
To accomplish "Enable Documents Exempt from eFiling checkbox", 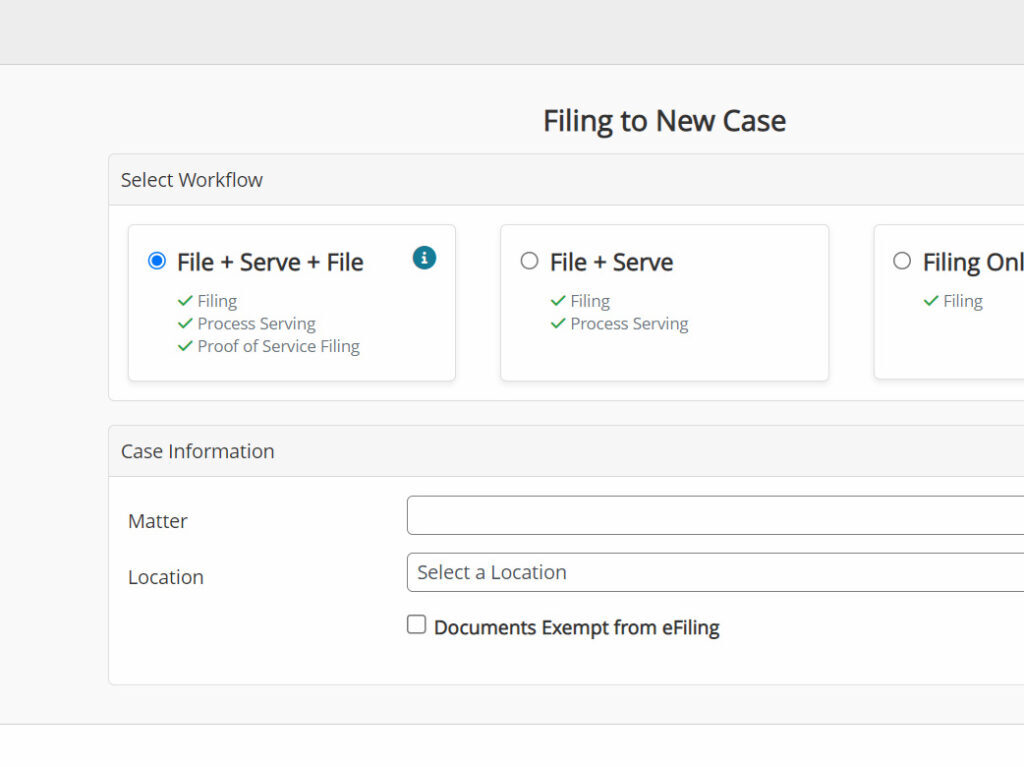I will [x=416, y=625].
